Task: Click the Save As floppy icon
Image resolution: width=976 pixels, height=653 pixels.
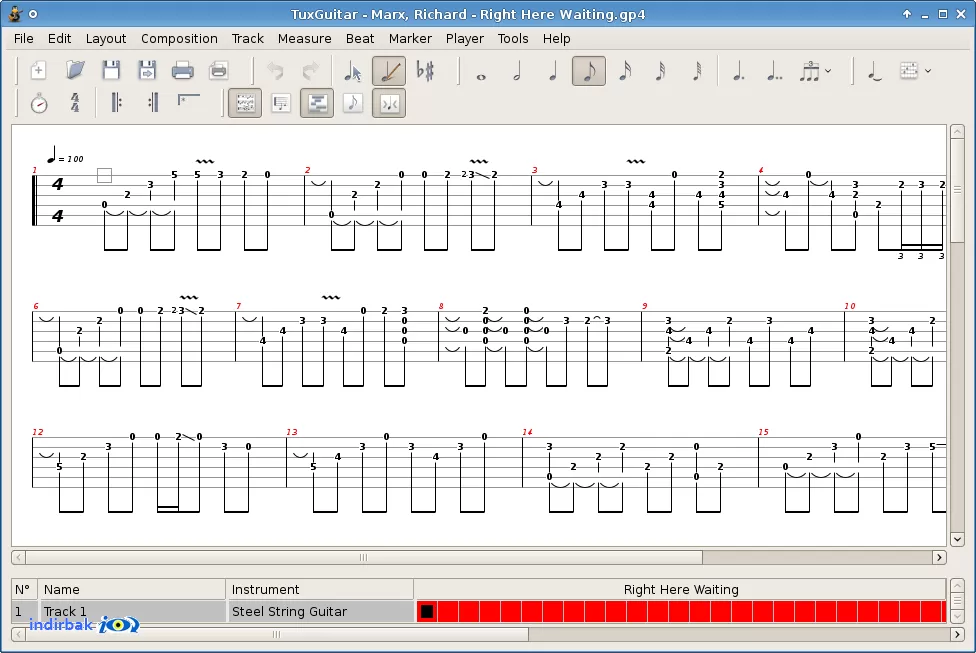Action: point(147,70)
